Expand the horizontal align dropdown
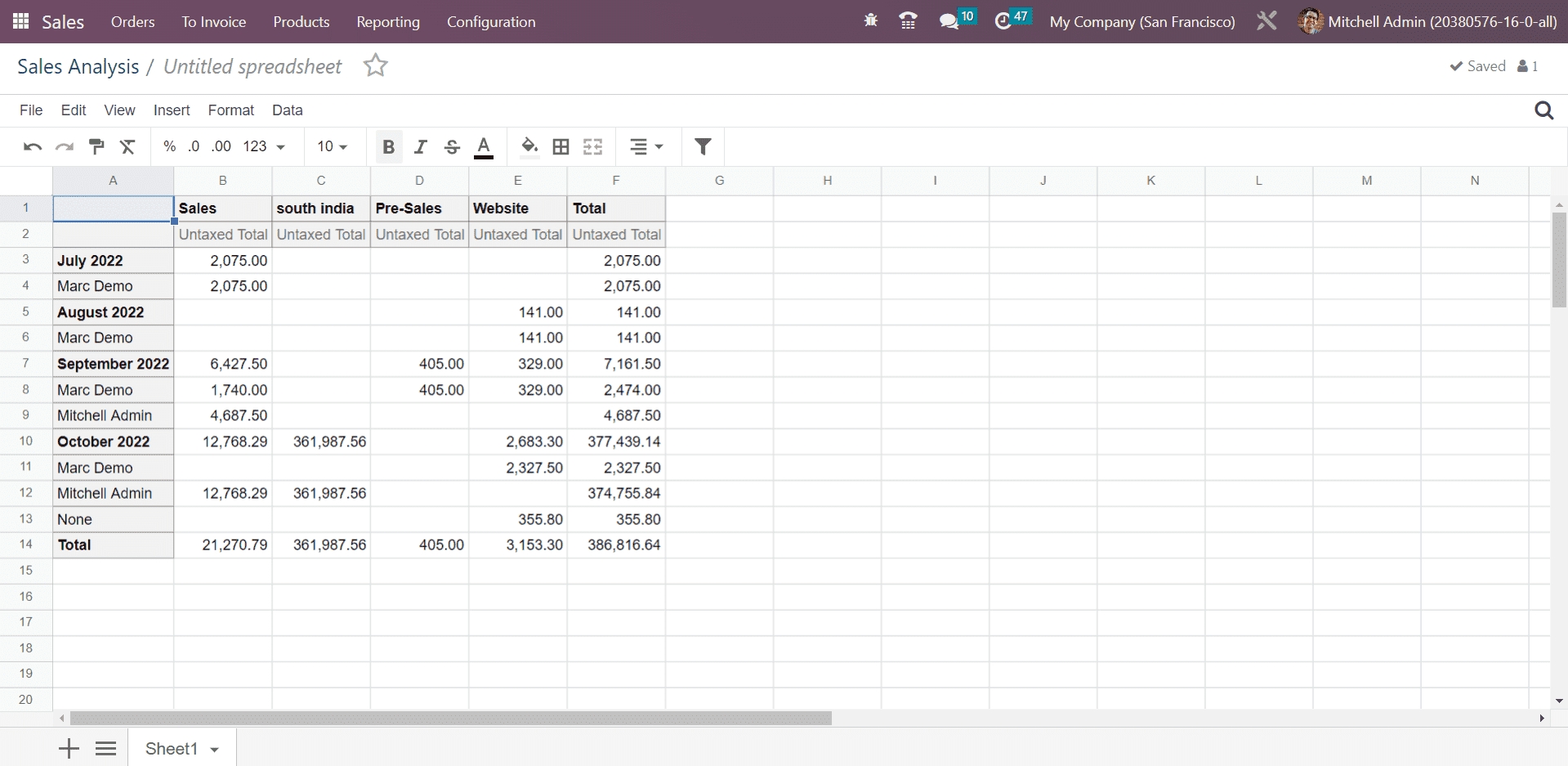Viewport: 1568px width, 766px height. tap(646, 147)
